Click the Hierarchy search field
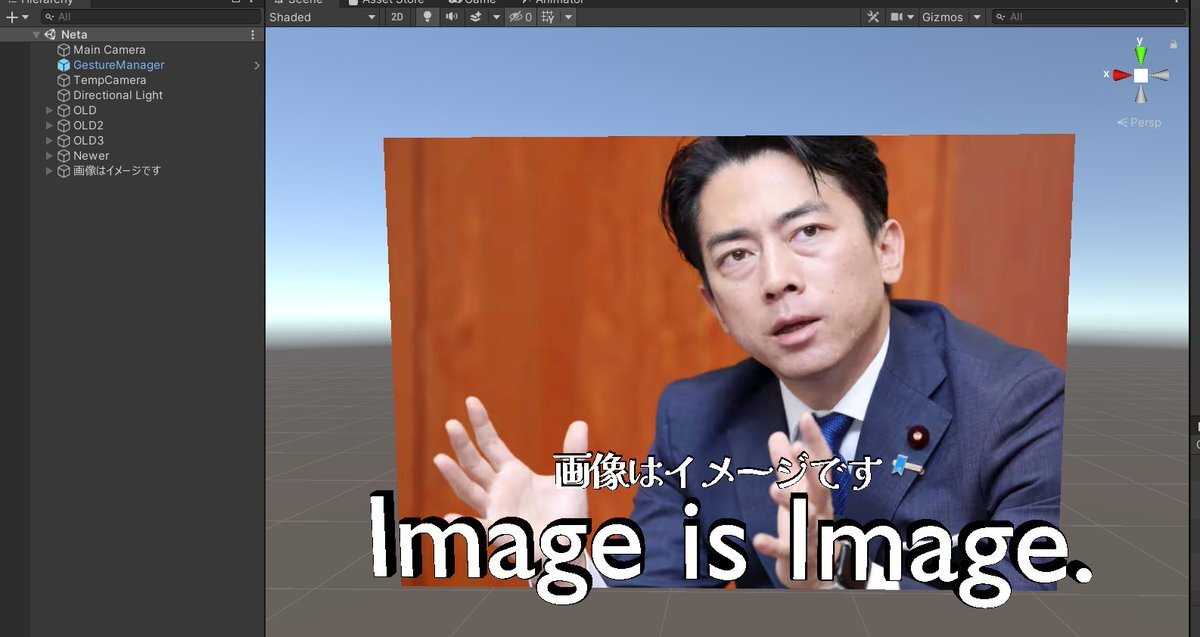This screenshot has width=1200, height=637. [151, 17]
